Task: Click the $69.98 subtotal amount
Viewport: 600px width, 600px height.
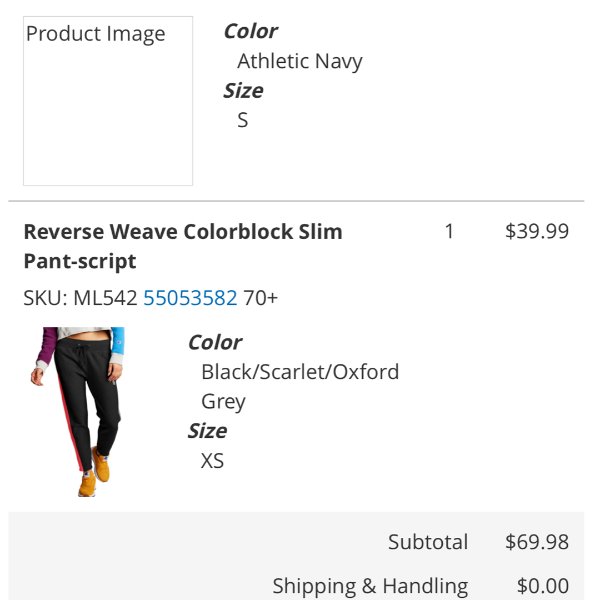Action: point(537,542)
